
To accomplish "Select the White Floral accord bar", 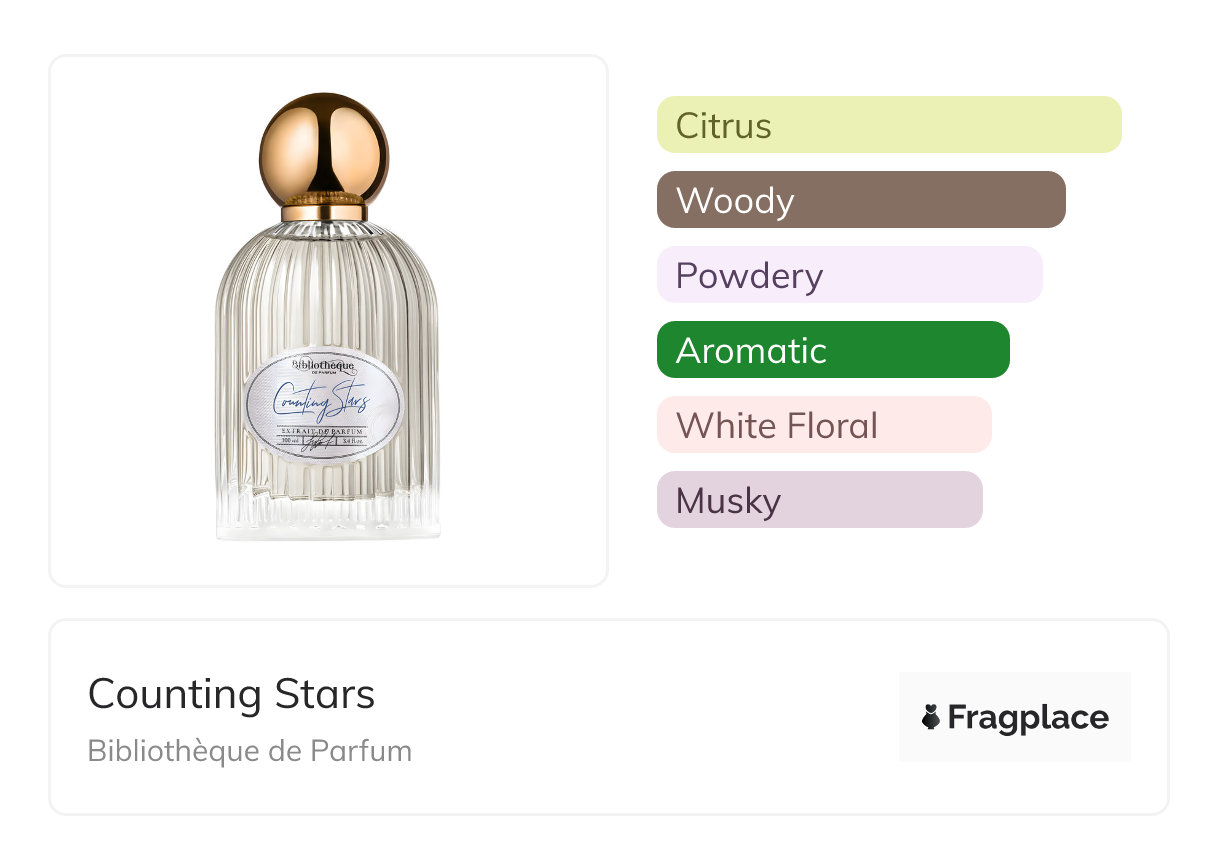I will coord(823,425).
